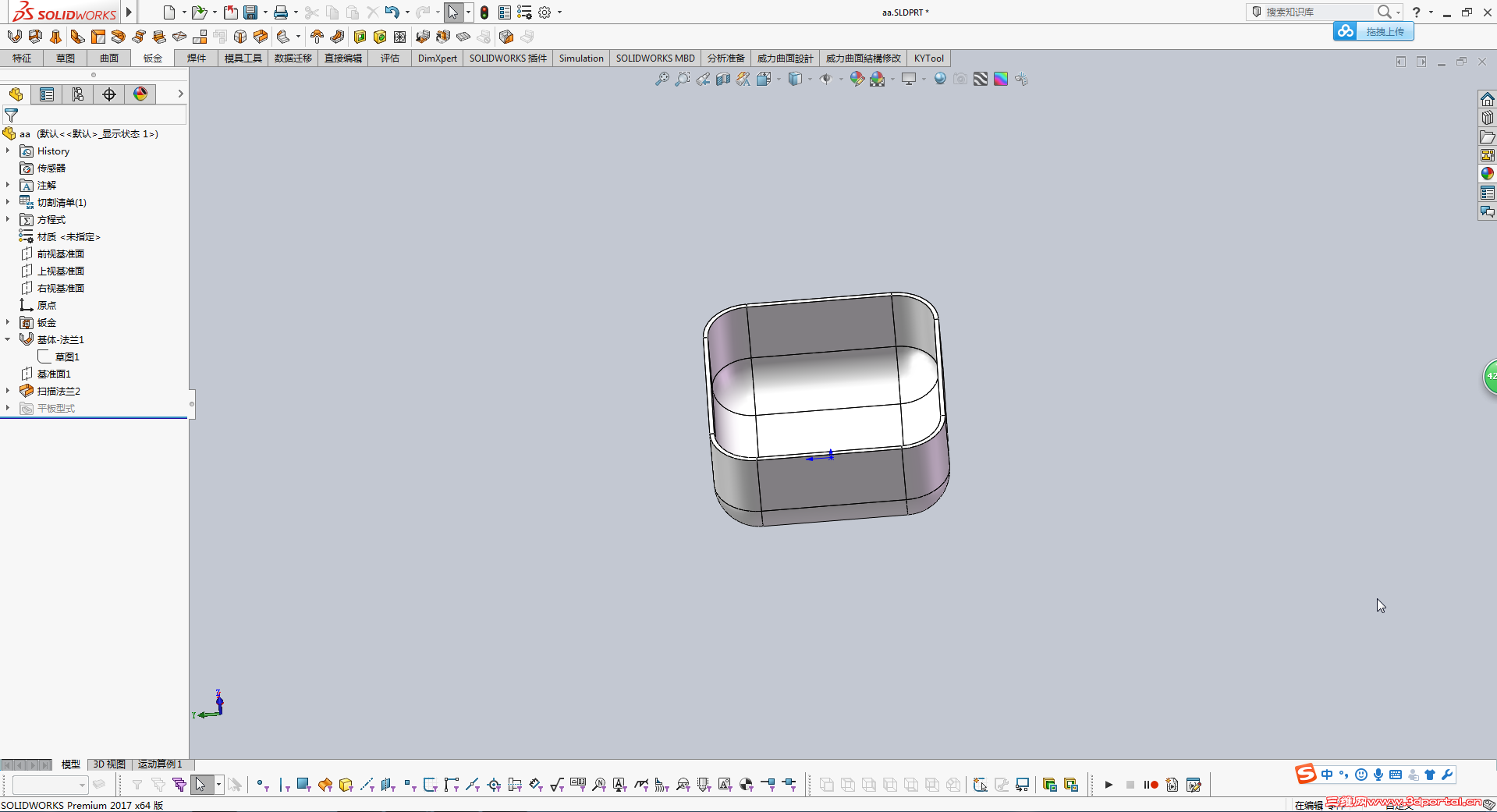
Task: Click the Base Flange sheet metal tool
Action: pos(14,36)
